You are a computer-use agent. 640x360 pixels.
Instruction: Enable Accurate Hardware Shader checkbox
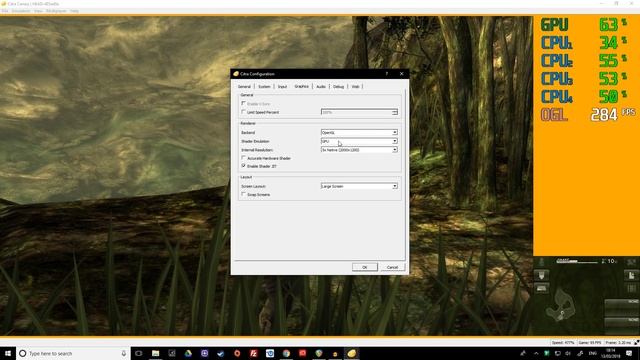(244, 158)
